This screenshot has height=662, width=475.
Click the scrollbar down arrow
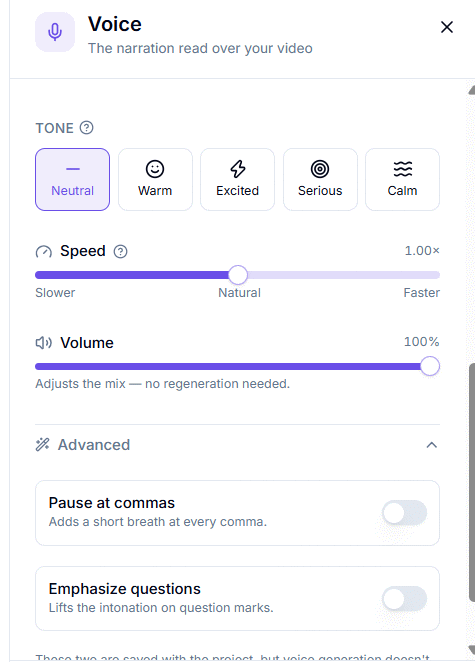point(472,649)
